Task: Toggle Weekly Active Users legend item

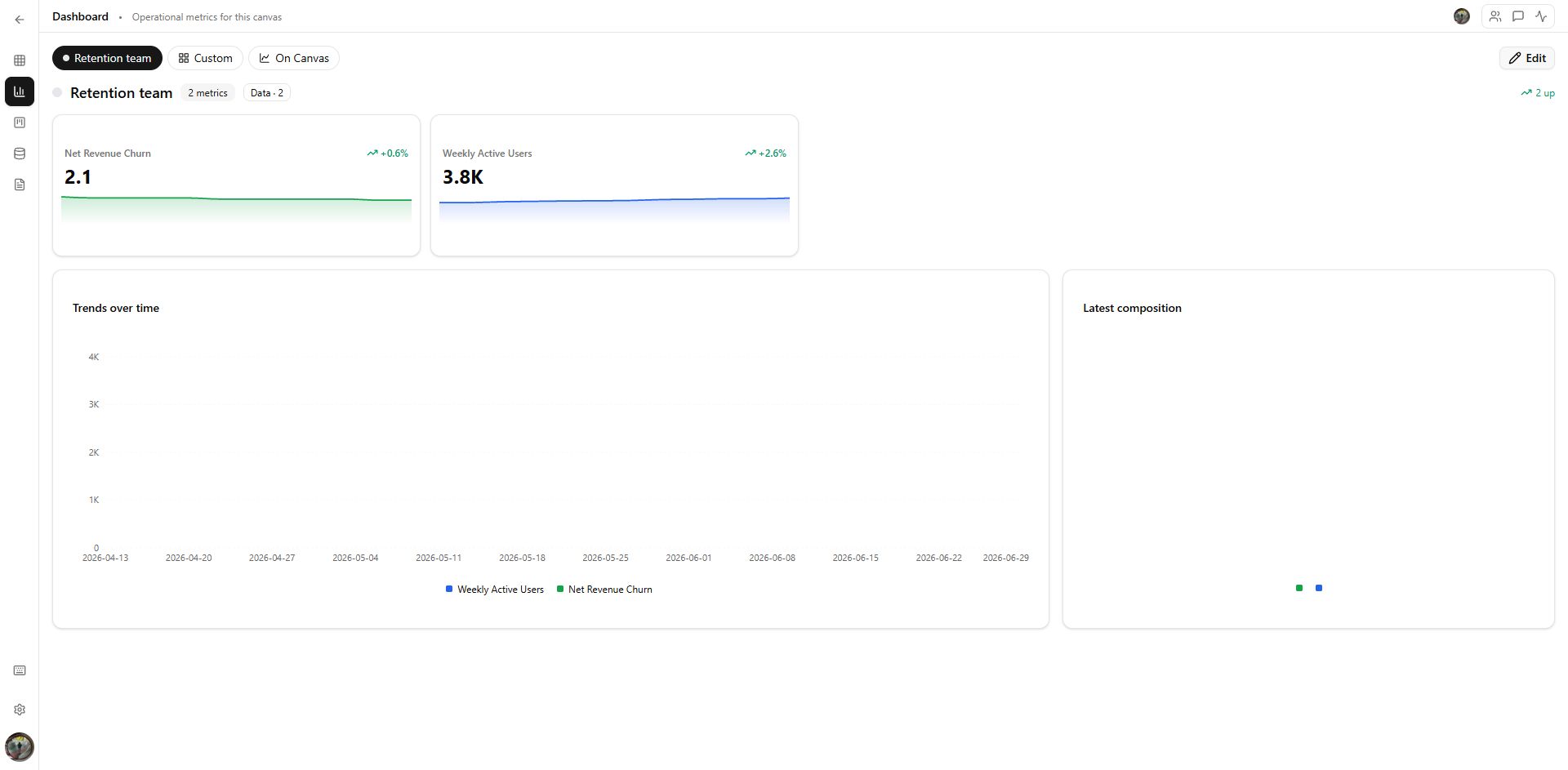Action: pyautogui.click(x=494, y=590)
